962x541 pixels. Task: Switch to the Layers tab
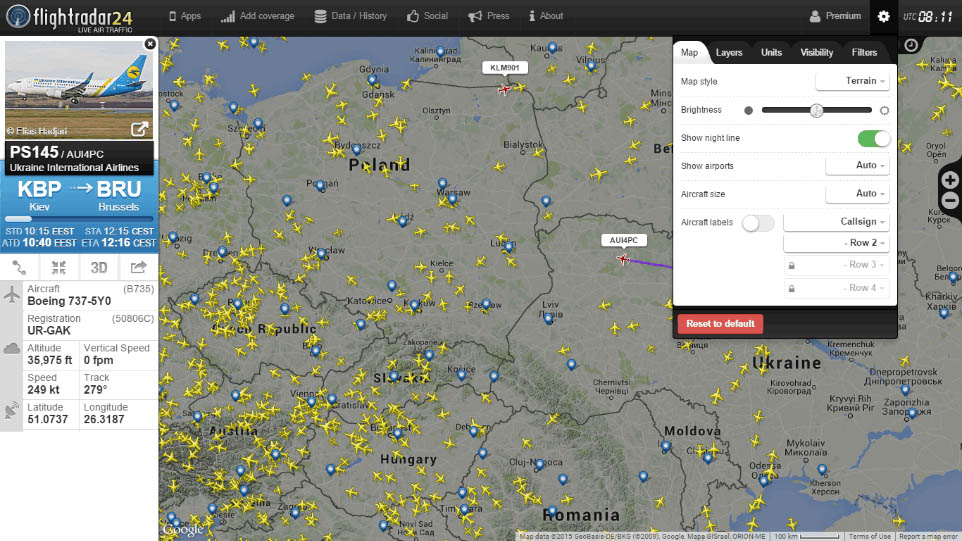tap(729, 53)
